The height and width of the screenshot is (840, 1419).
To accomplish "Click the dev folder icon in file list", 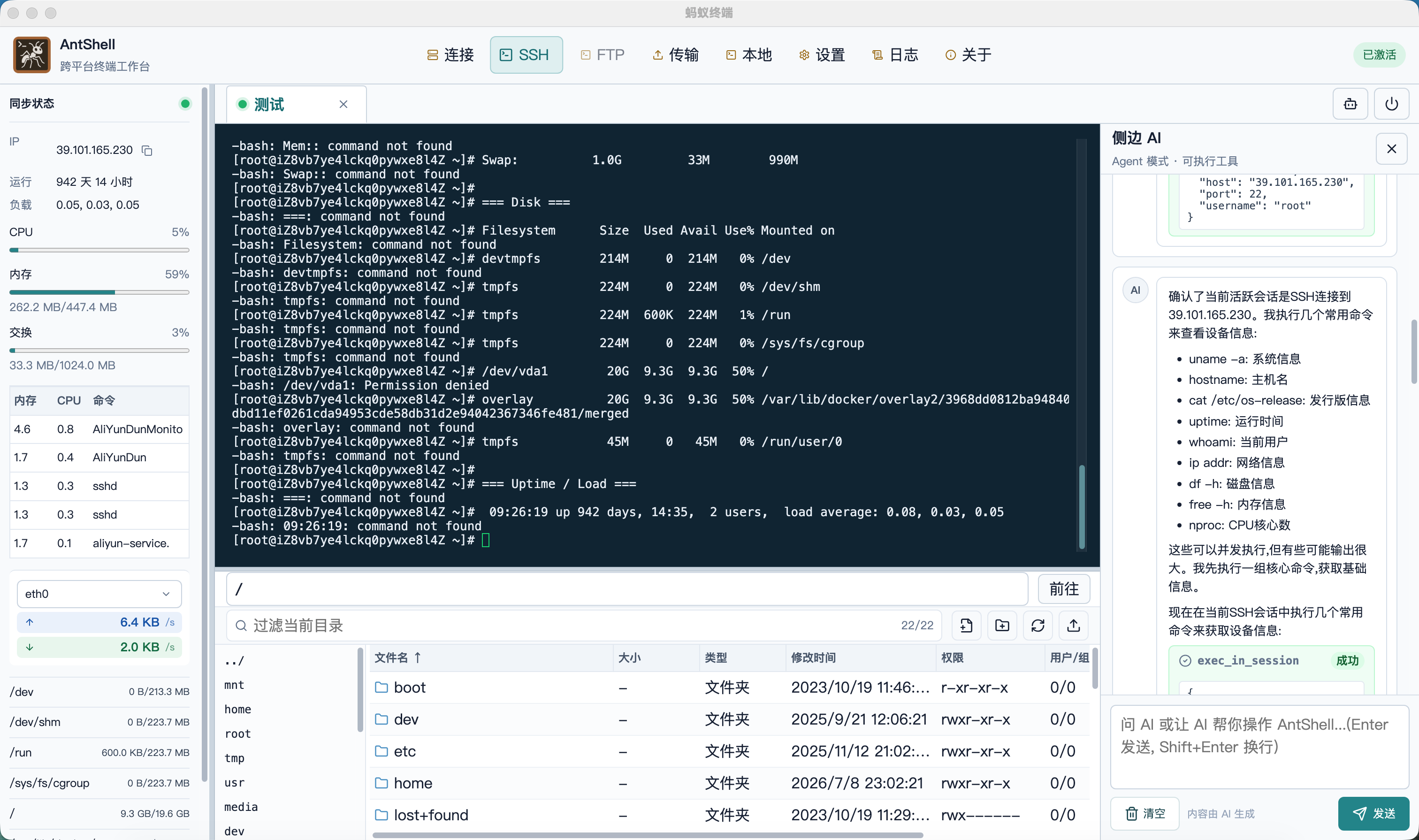I will (381, 719).
